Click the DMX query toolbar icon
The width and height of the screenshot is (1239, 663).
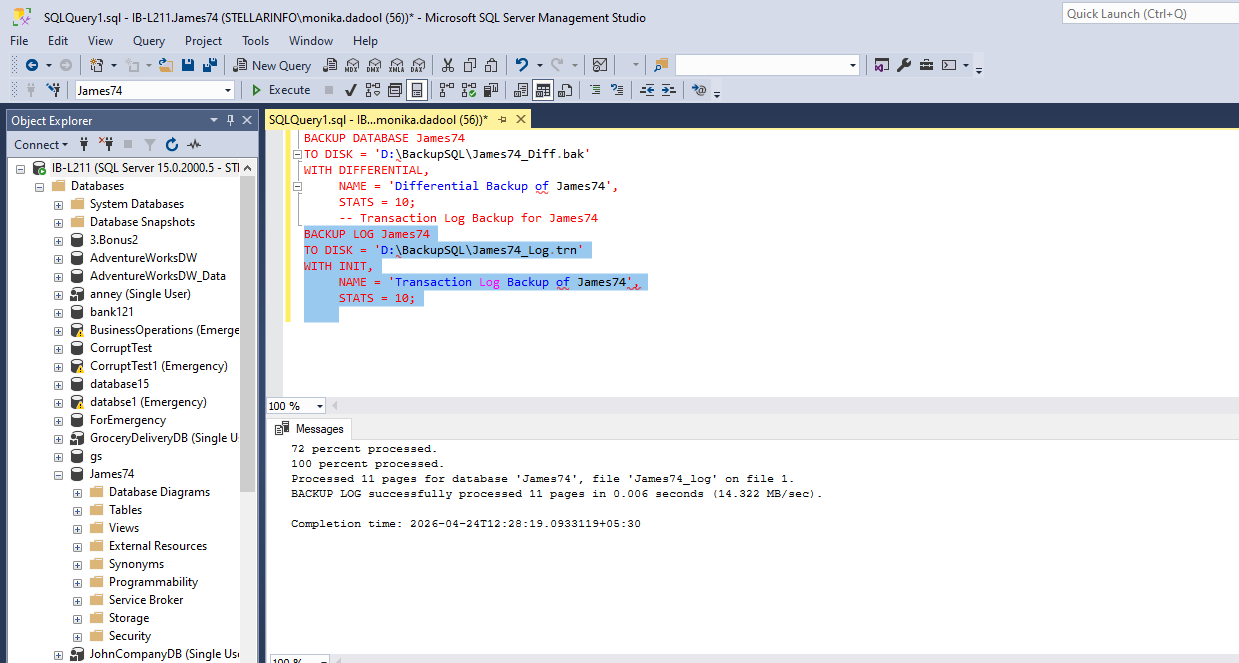(373, 65)
